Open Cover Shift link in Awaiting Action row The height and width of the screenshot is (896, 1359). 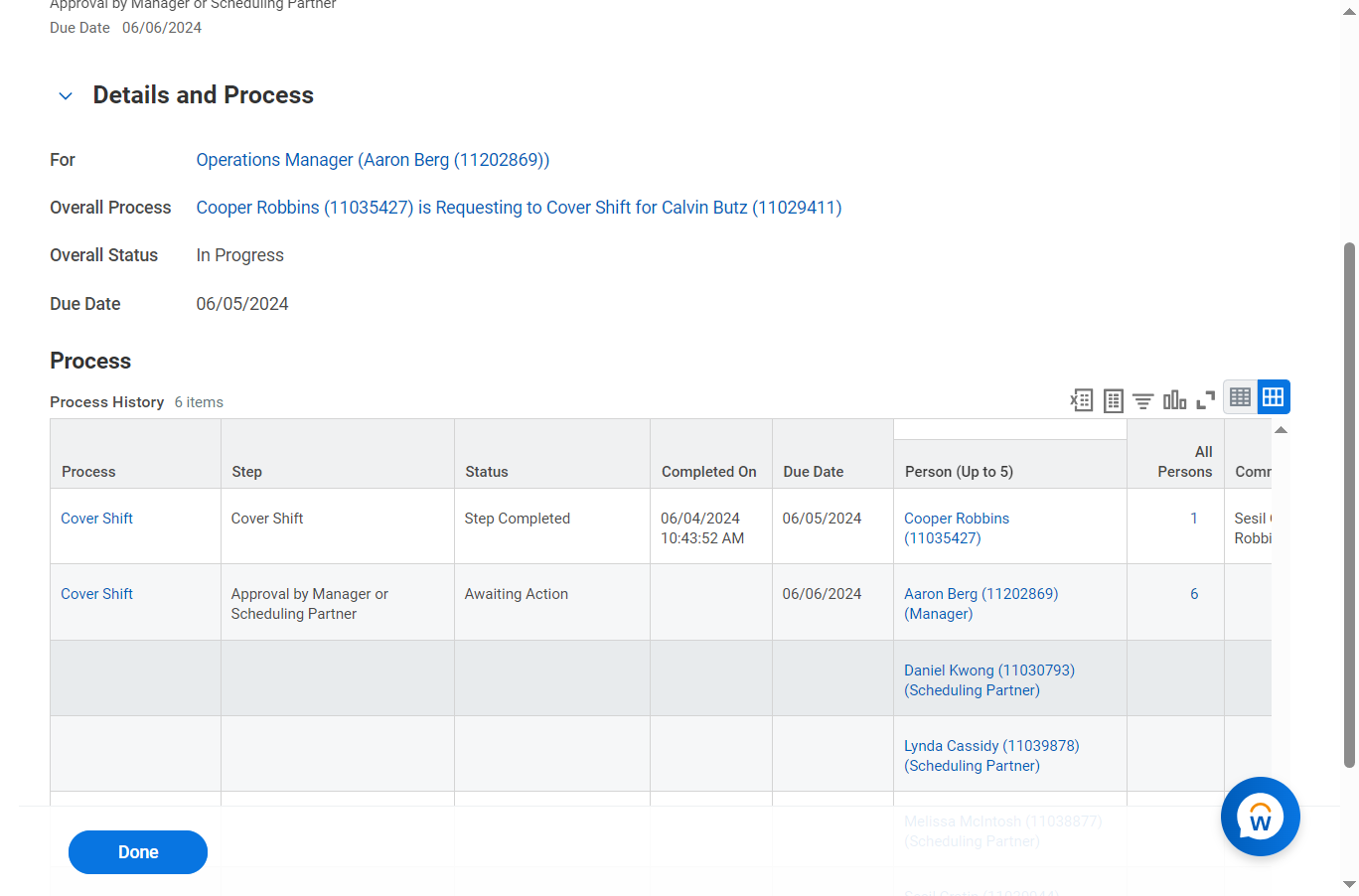click(x=96, y=594)
